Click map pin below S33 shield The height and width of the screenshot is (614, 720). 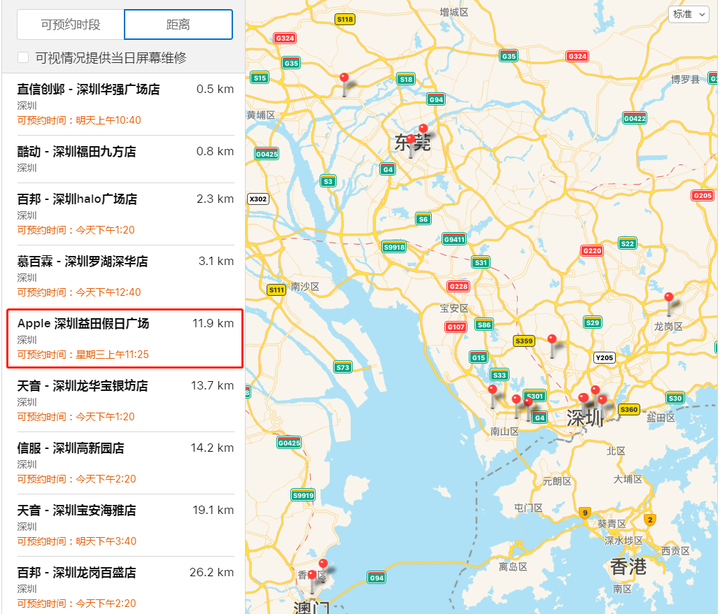coord(493,396)
